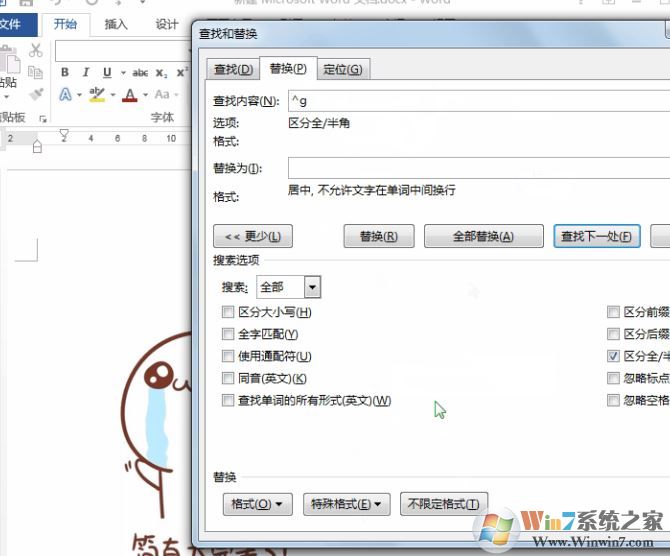Open text effects dropdown arrow
This screenshot has height=556, width=670.
coord(79,95)
